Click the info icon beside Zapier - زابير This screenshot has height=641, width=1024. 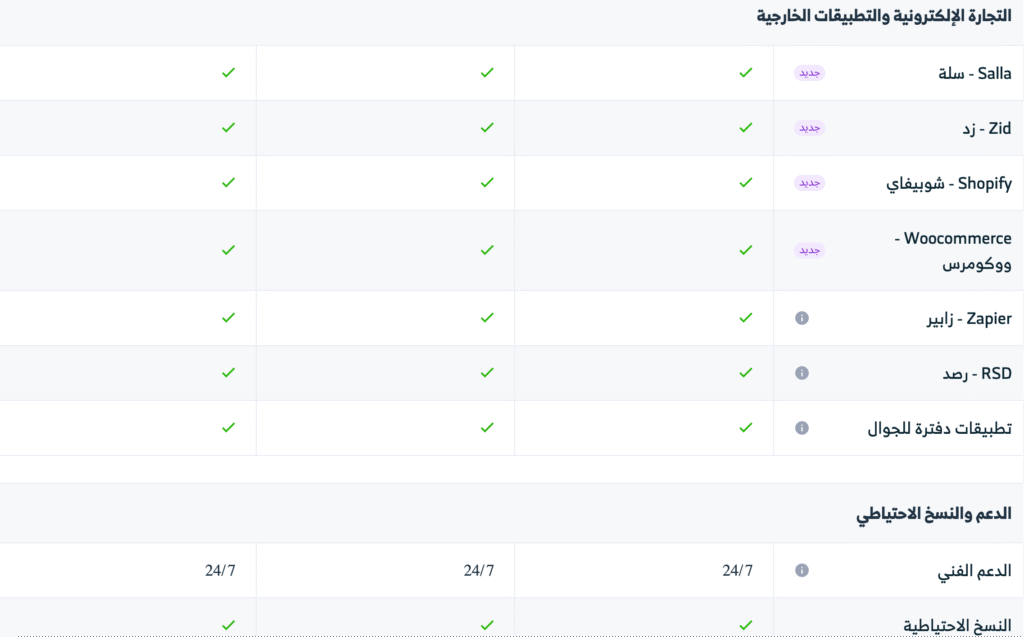point(801,318)
